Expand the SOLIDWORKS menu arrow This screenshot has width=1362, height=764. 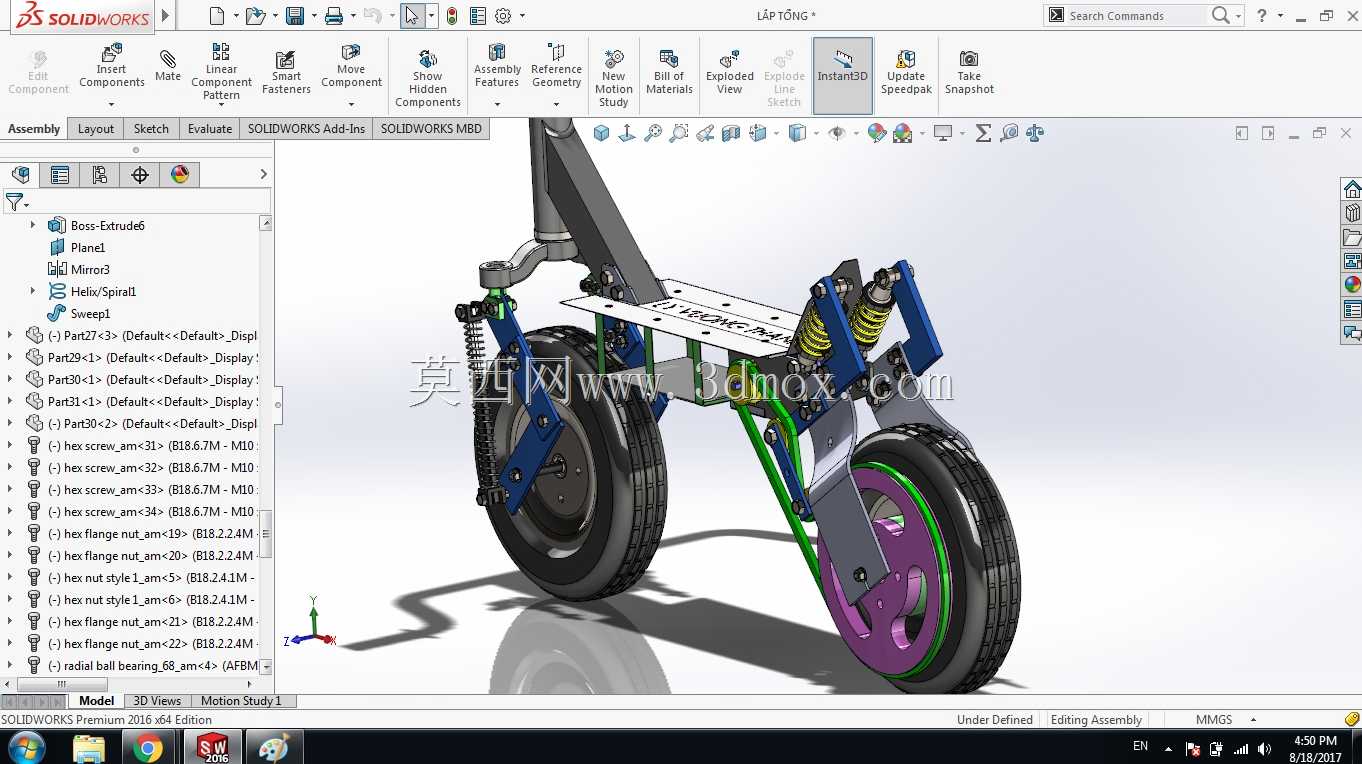tap(166, 16)
